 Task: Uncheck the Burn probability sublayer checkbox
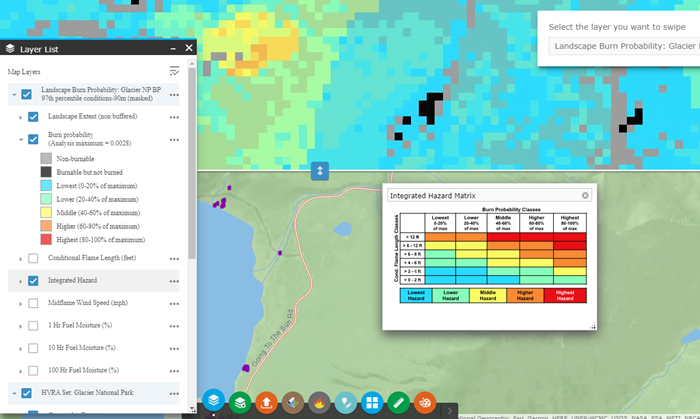[x=33, y=139]
